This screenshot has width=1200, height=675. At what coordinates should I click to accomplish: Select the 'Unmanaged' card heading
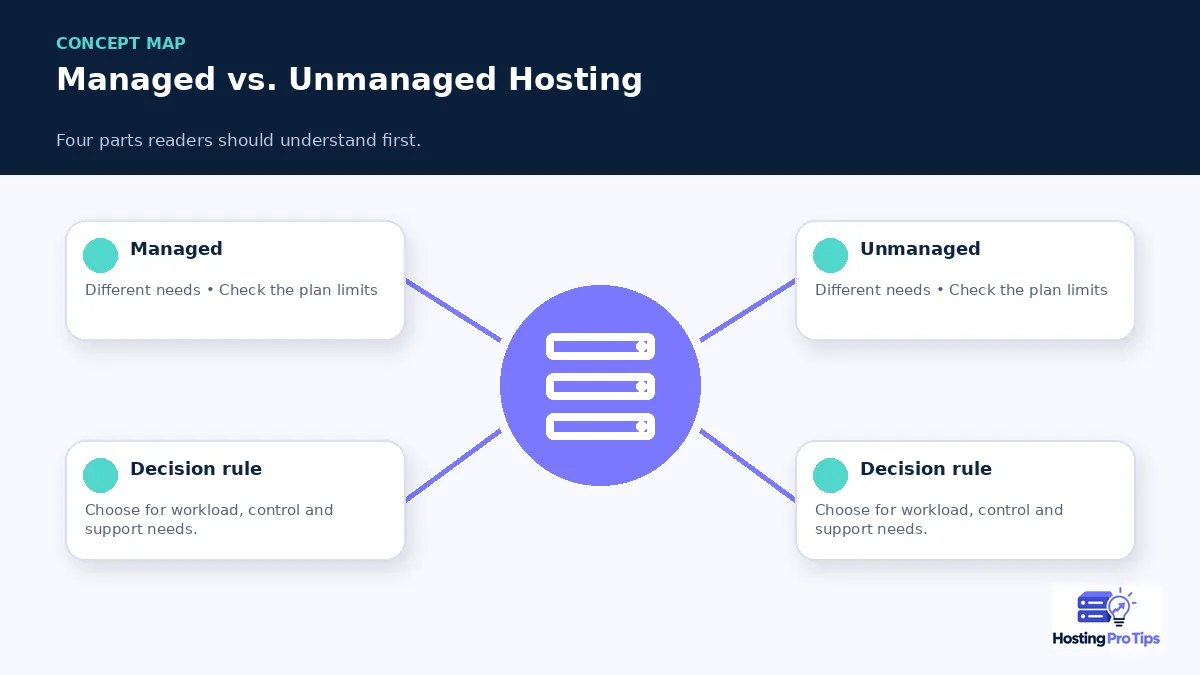(x=920, y=249)
